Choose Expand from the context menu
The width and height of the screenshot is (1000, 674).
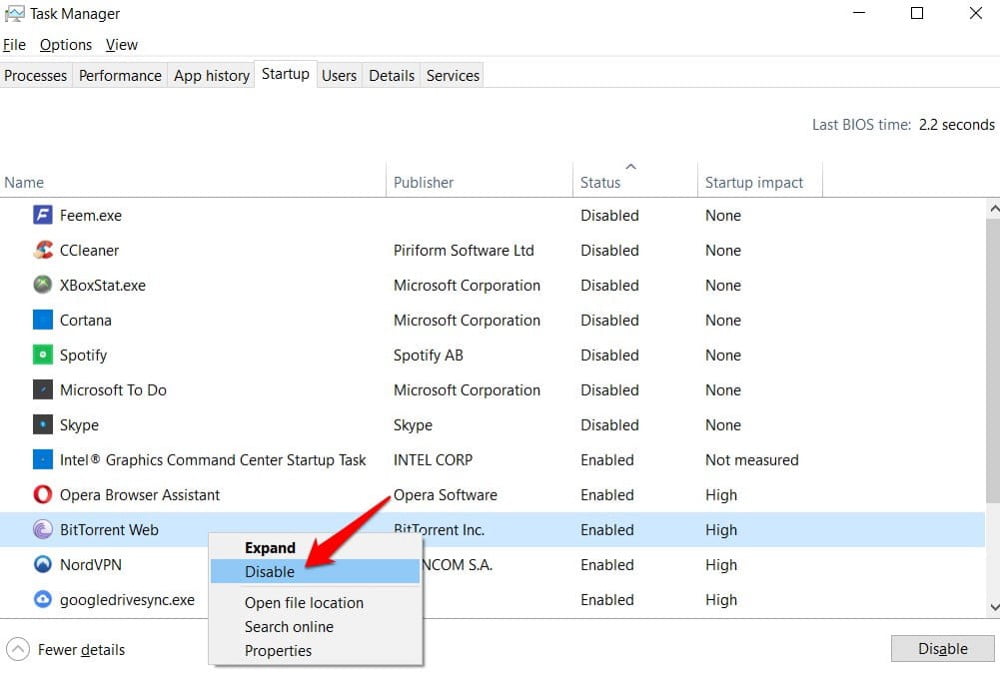[x=270, y=548]
